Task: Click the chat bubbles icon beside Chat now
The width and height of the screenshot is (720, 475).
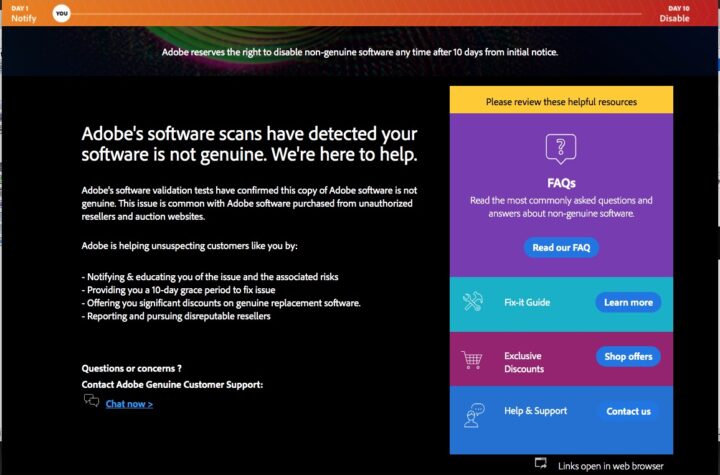Action: tap(91, 400)
